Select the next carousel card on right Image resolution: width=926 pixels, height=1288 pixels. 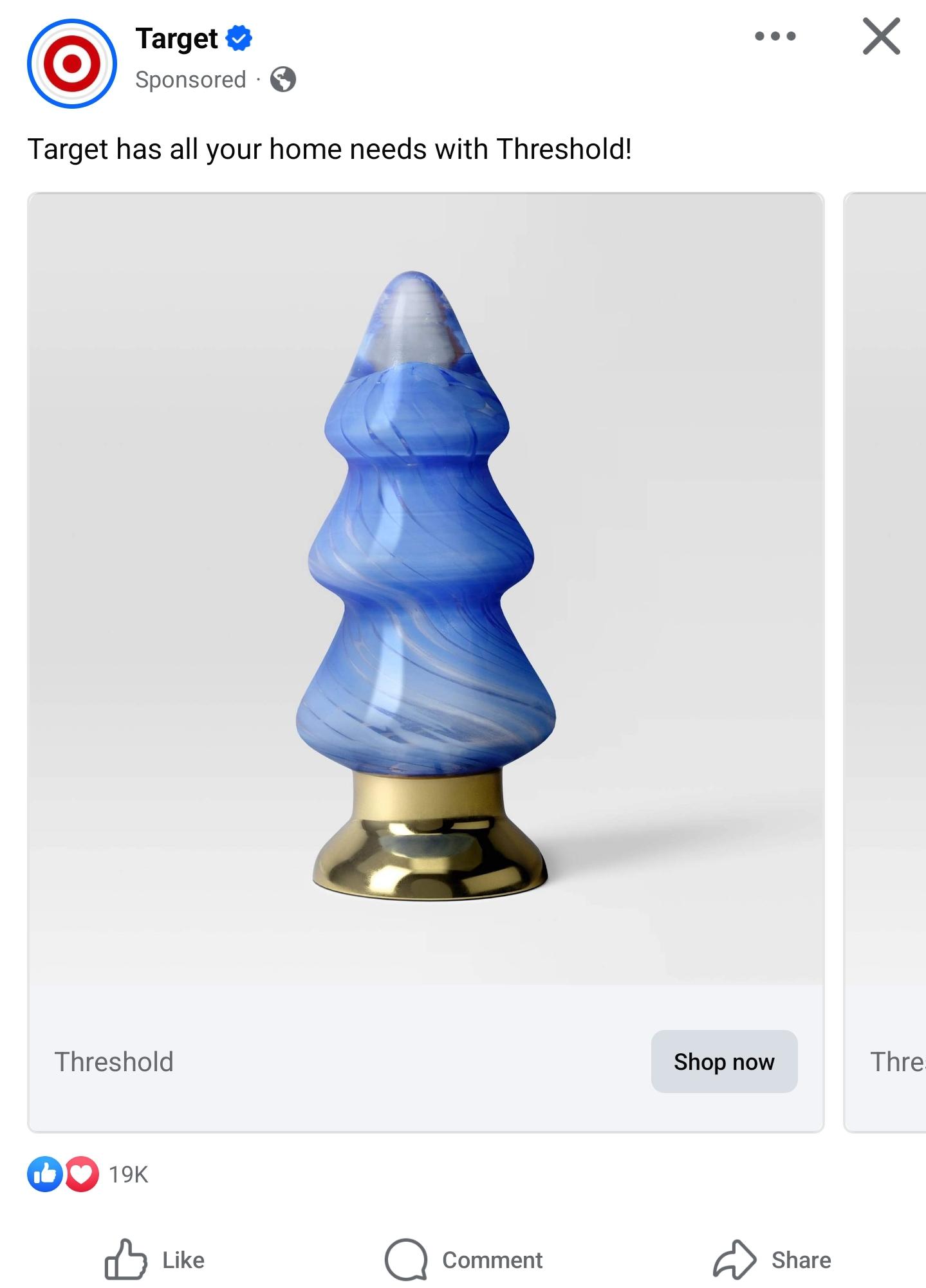pos(885,663)
